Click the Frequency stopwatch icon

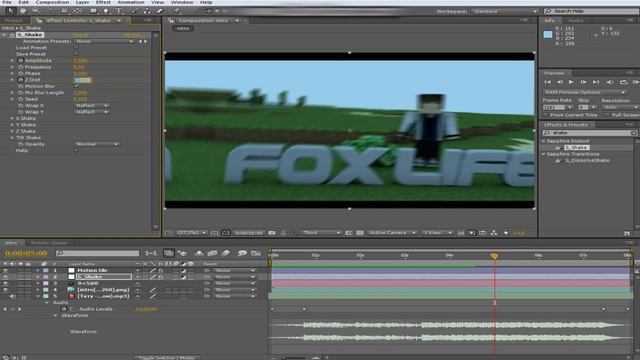click(x=20, y=67)
